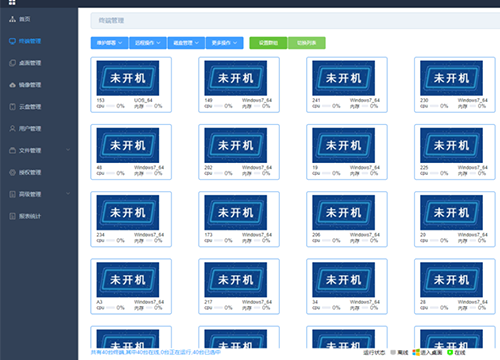Expand 高级管理 sidebar submenu chevron

68,194
